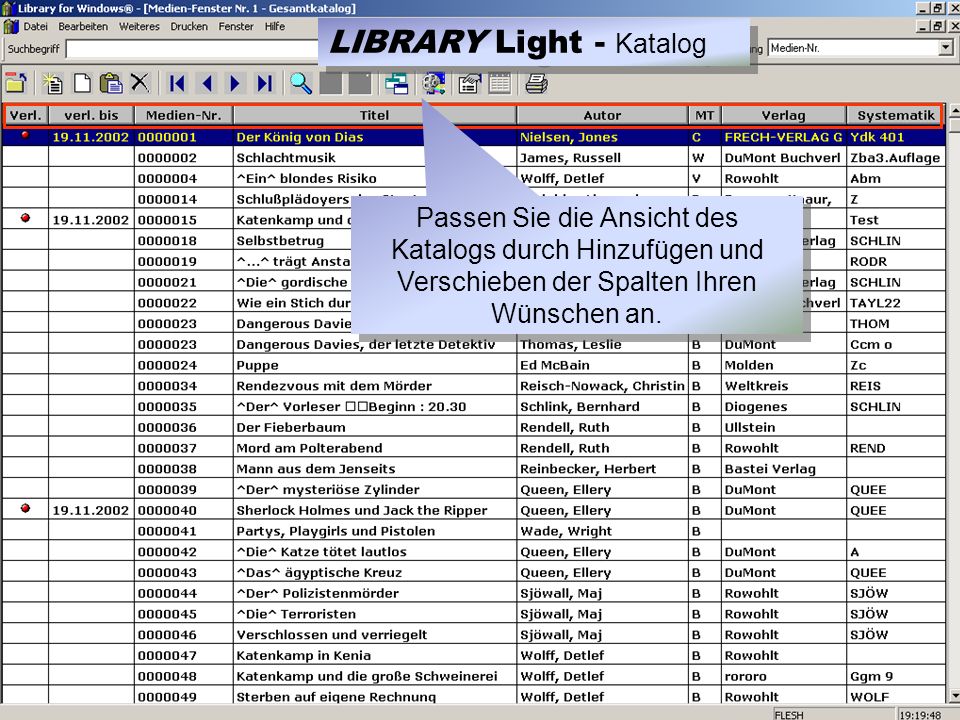Image resolution: width=960 pixels, height=720 pixels.
Task: Click the scrollbar down arrow
Action: pyautogui.click(x=954, y=696)
